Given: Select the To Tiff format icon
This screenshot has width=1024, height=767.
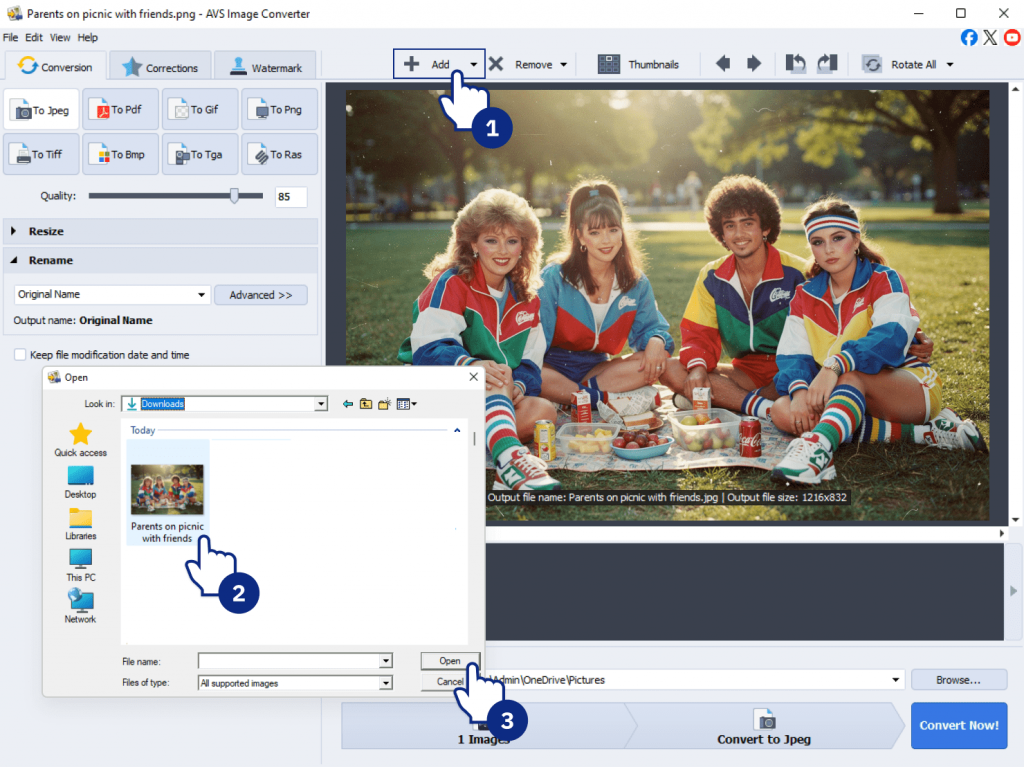Looking at the screenshot, I should (x=40, y=155).
